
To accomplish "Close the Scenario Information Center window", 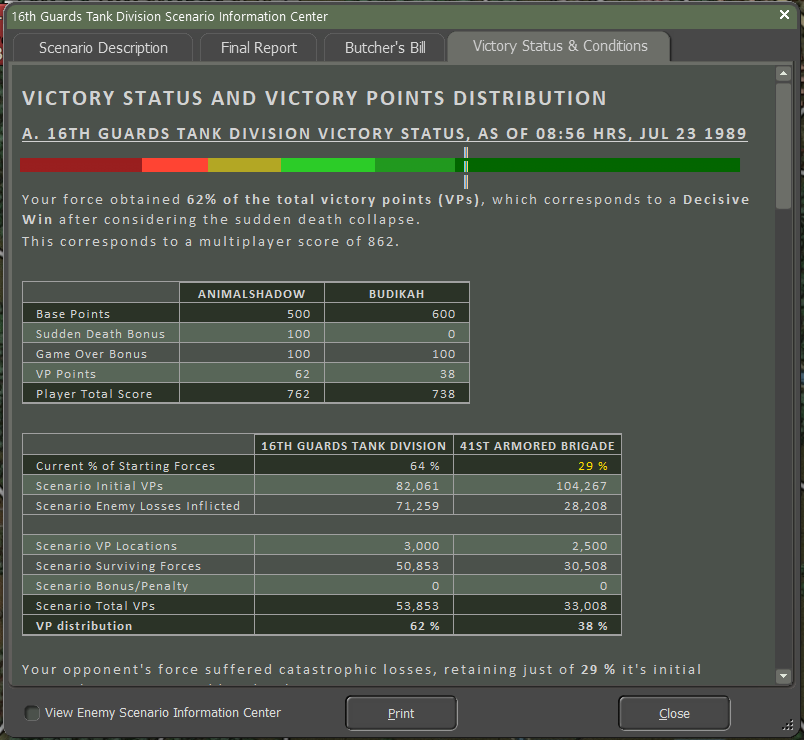I will click(784, 15).
